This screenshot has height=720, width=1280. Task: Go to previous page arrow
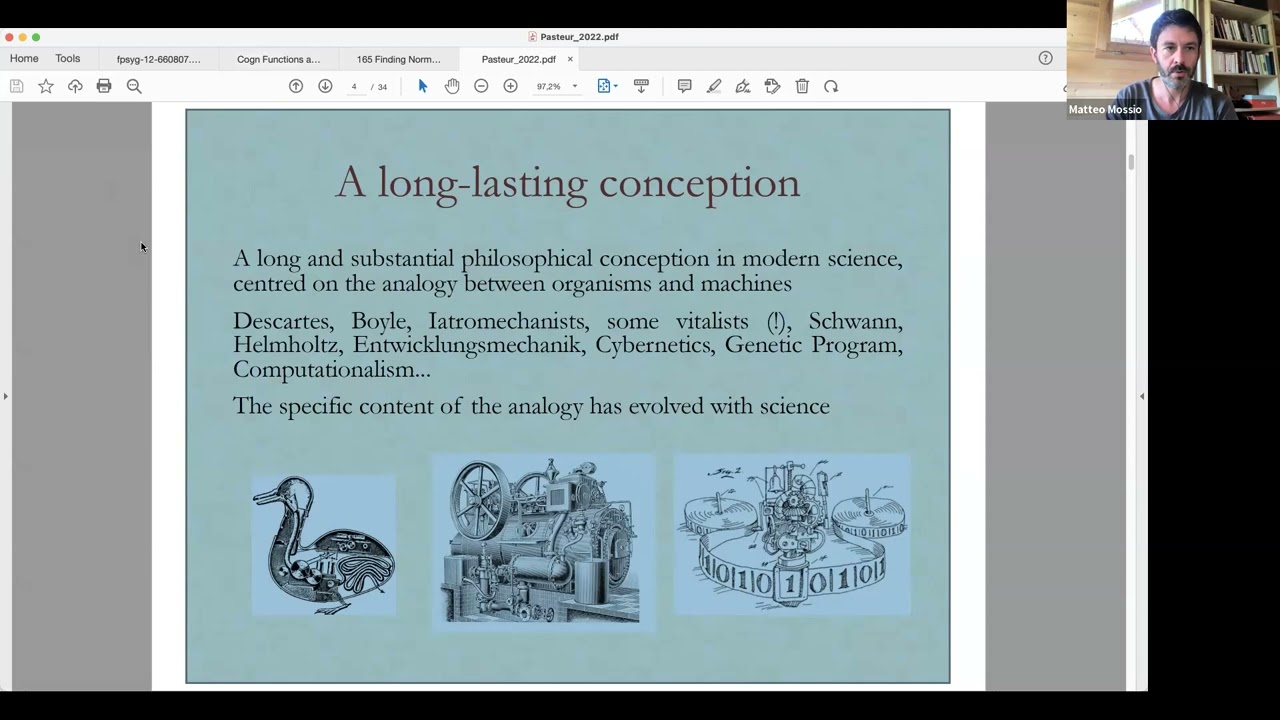point(296,87)
